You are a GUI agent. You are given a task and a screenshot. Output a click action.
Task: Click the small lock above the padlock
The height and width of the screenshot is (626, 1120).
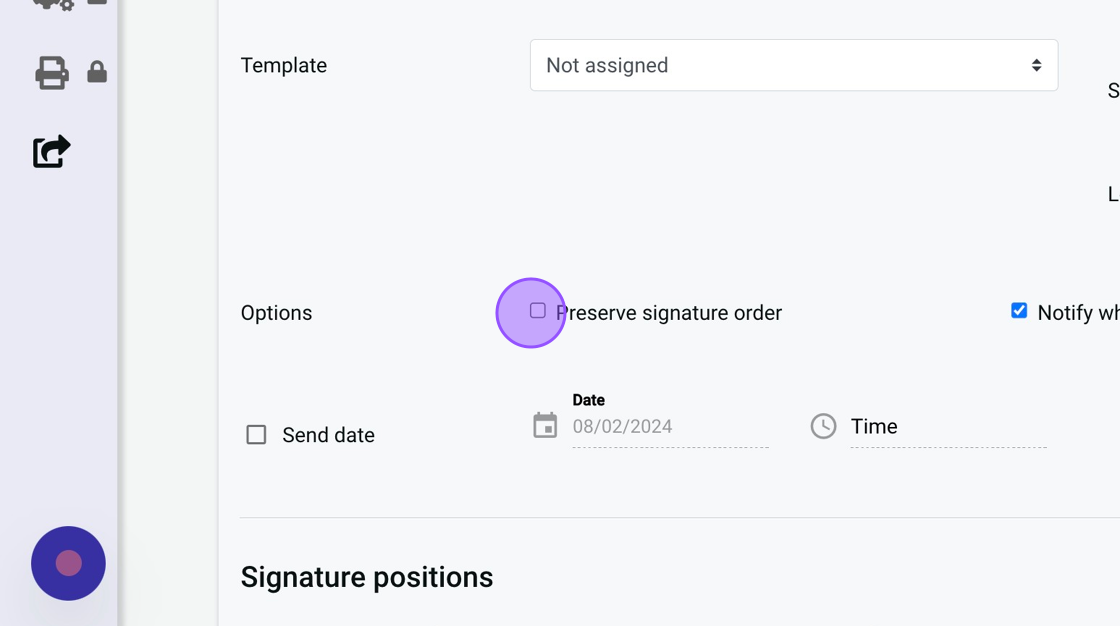click(x=97, y=3)
